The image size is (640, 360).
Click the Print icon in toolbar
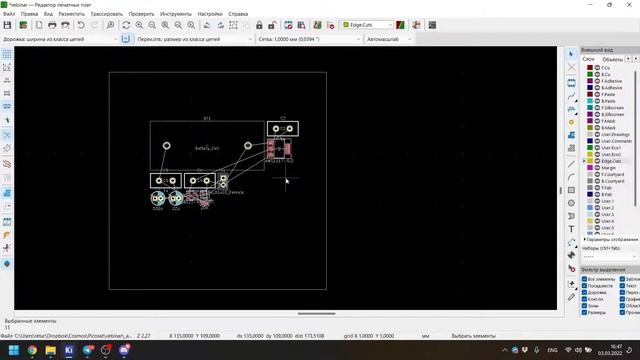(52, 25)
